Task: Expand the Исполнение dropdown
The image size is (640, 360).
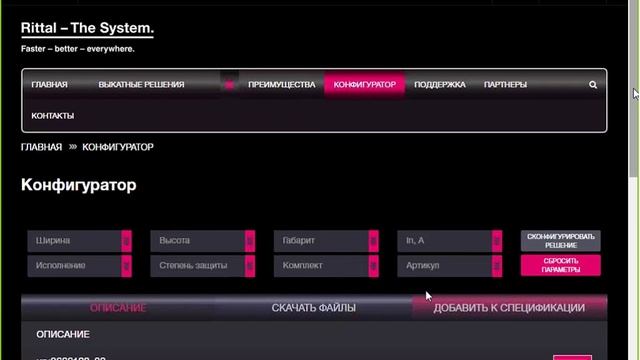Action: pyautogui.click(x=80, y=266)
